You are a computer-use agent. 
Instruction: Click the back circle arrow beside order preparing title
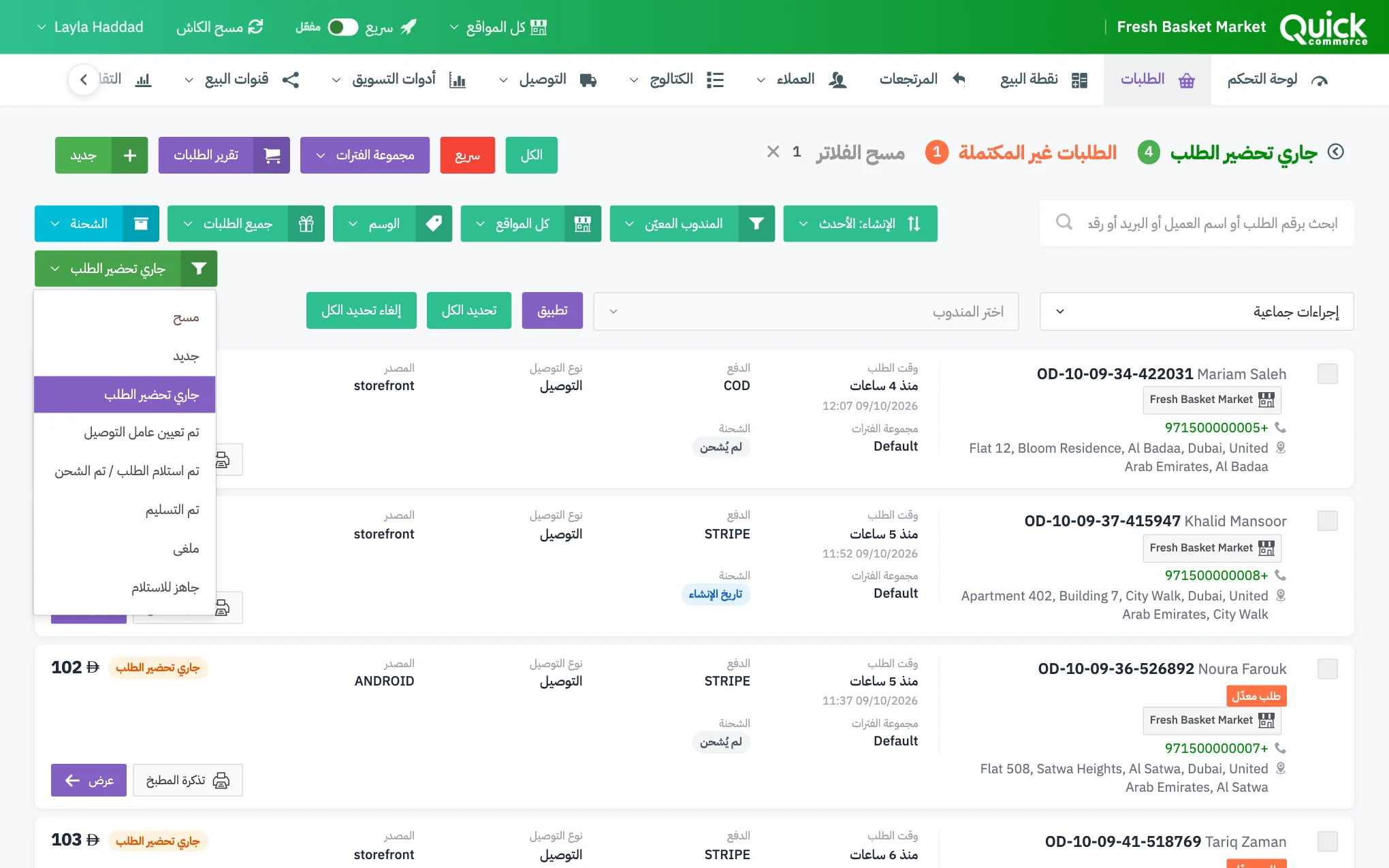click(1336, 152)
